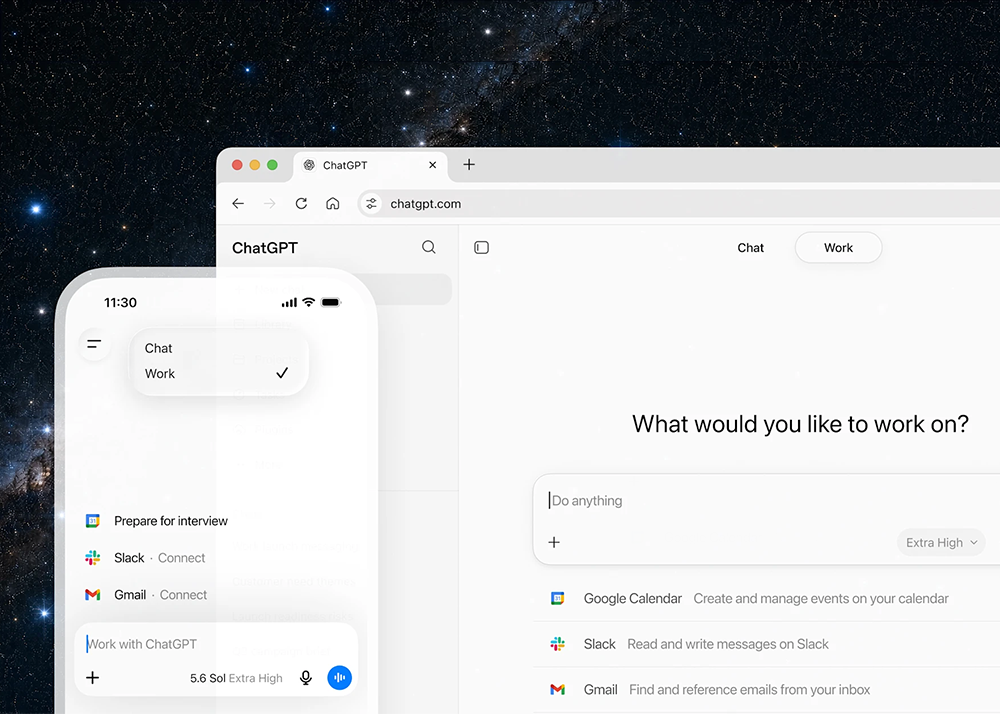Click the chatgpt.com address bar
1000x714 pixels.
click(x=679, y=203)
